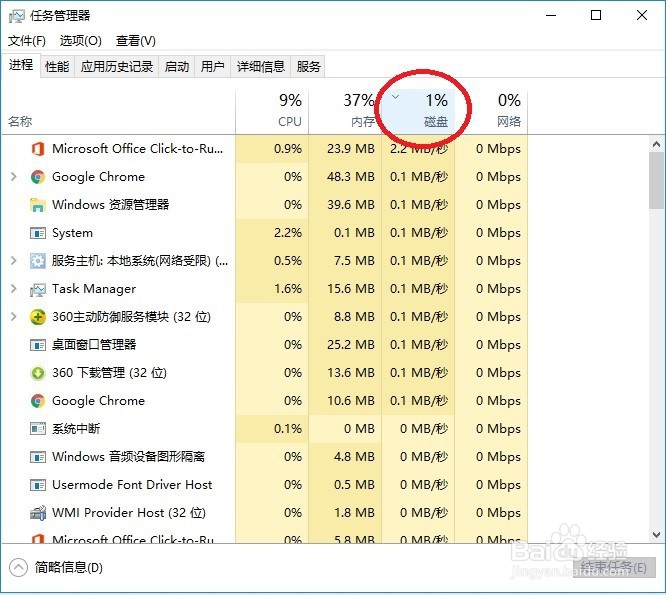Select the System process name
666x595 pixels.
(x=72, y=233)
